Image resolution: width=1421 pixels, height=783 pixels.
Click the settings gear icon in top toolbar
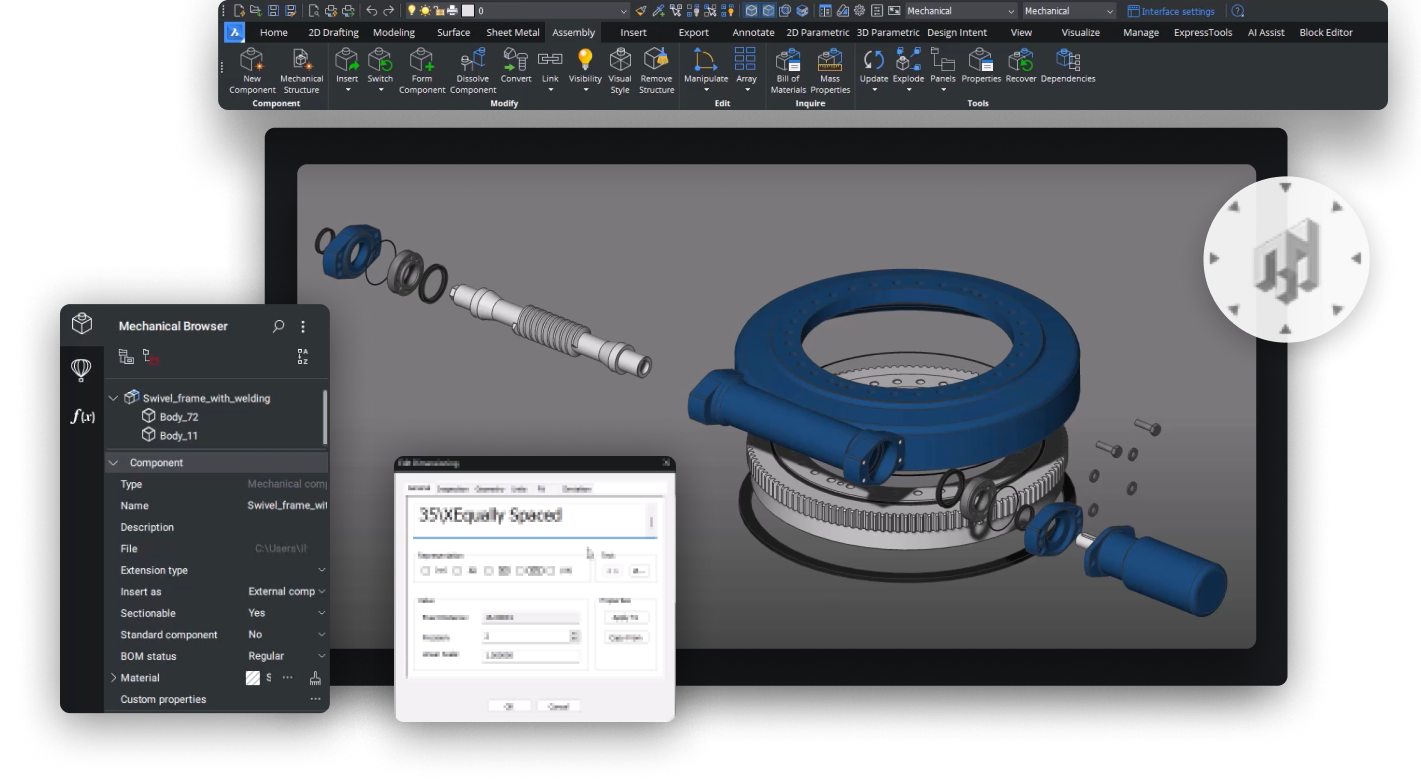click(x=859, y=11)
